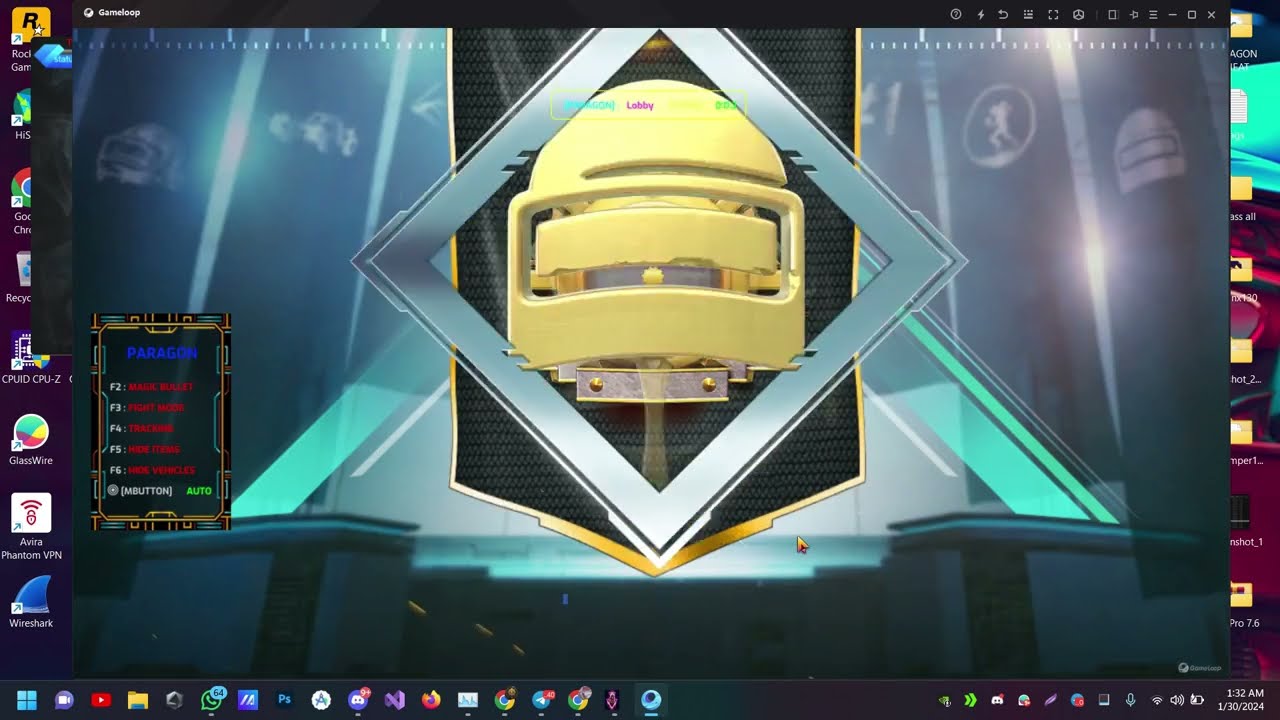Open the Gameloop hamburger menu

1153,14
